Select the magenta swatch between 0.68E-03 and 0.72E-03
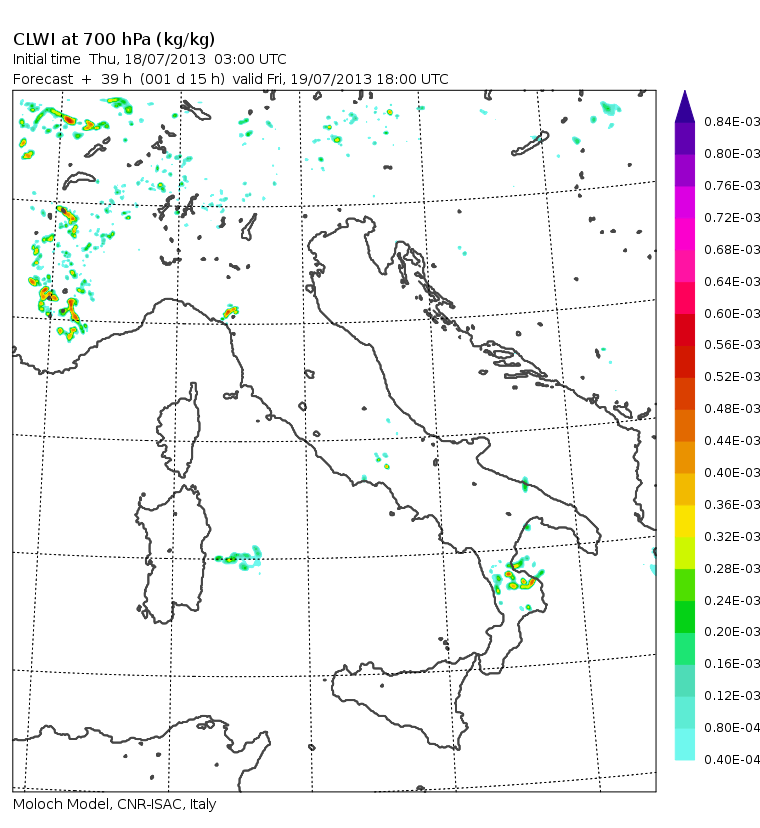Screen dimensions: 760x828 684,234
